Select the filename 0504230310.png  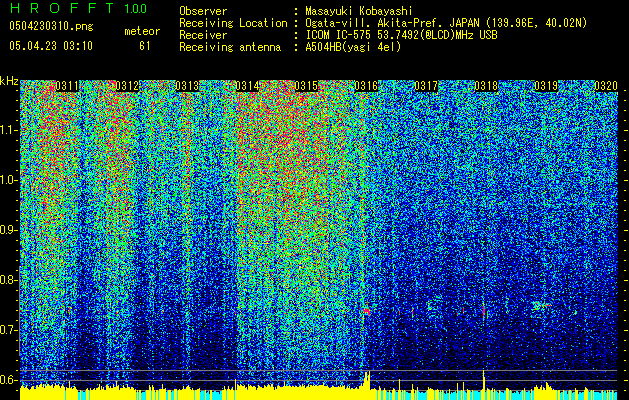[51, 26]
